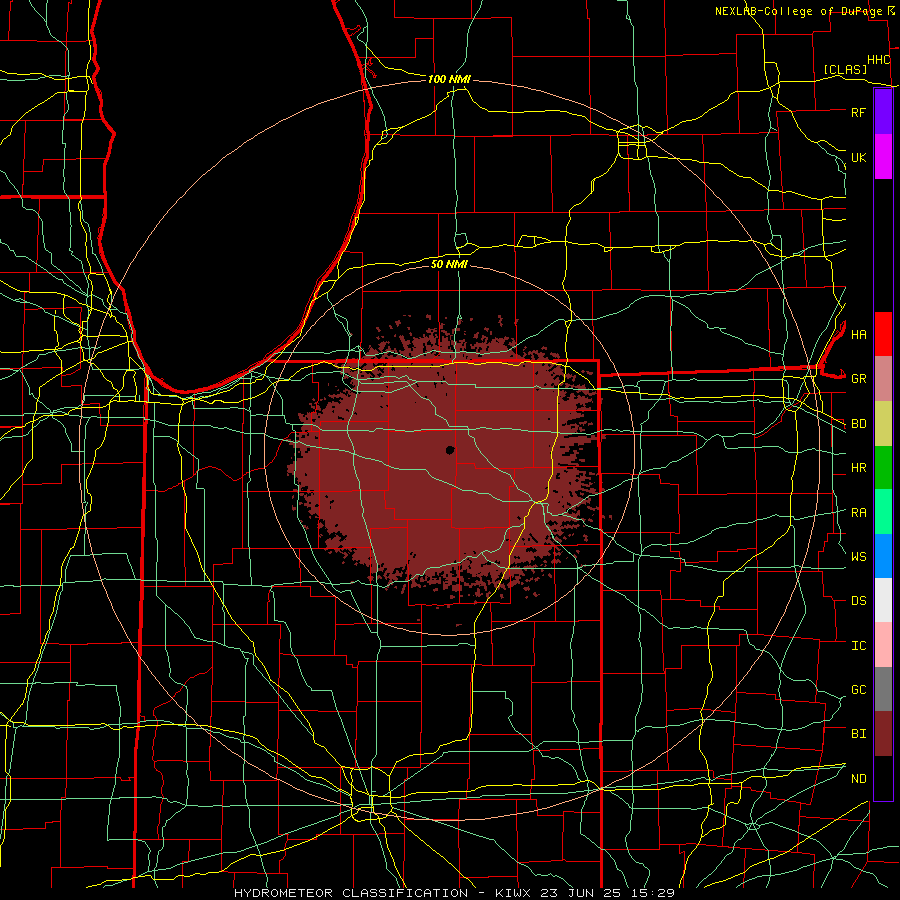The height and width of the screenshot is (900, 900).
Task: Click the BD legend label
Action: pyautogui.click(x=858, y=424)
